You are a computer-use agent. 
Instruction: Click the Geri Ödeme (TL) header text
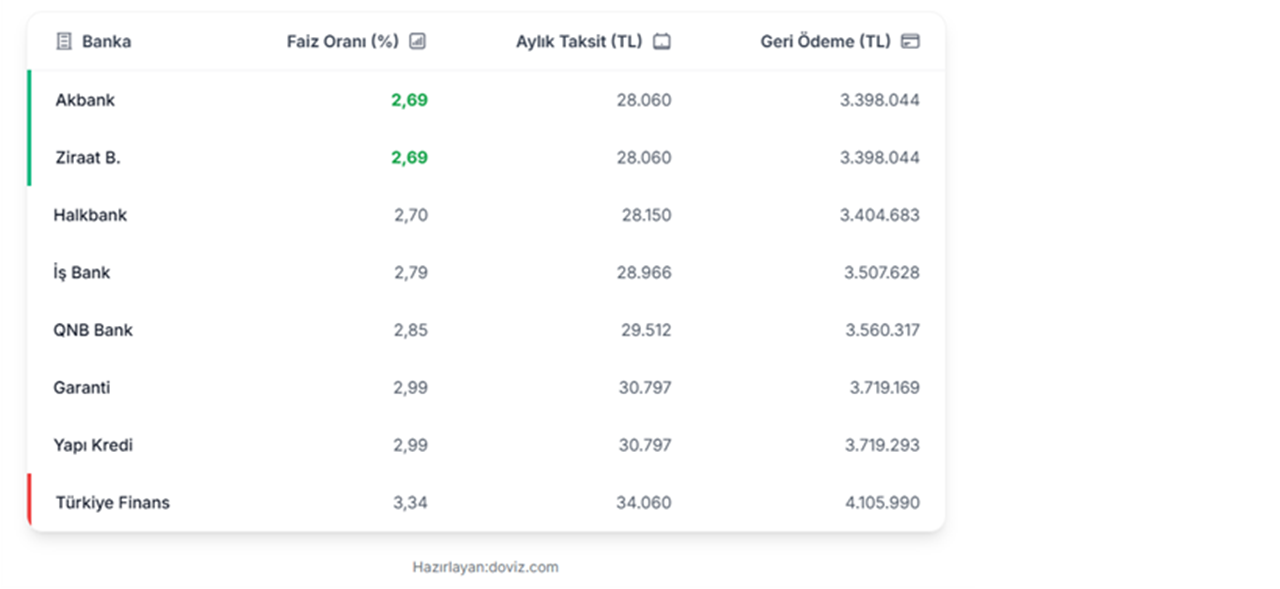click(825, 42)
